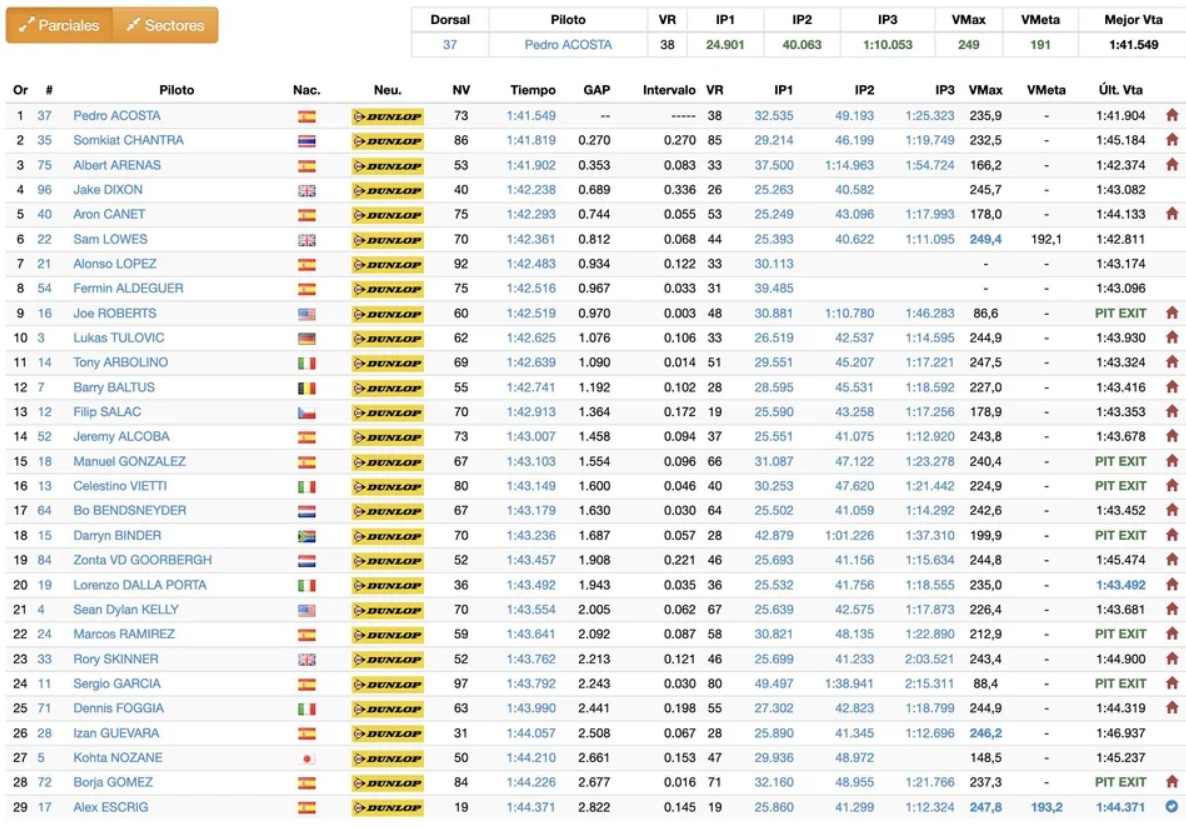
Task: Click PIT EXIT status in Celestino VIETTI's row
Action: [1120, 486]
